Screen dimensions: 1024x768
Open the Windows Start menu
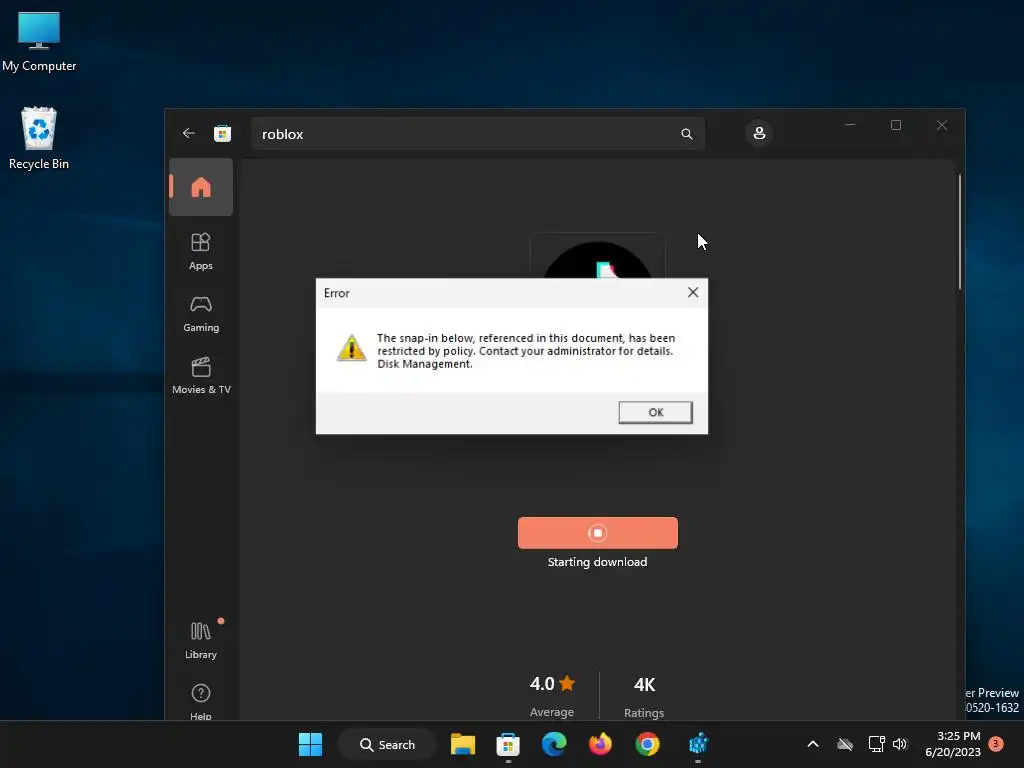(310, 744)
